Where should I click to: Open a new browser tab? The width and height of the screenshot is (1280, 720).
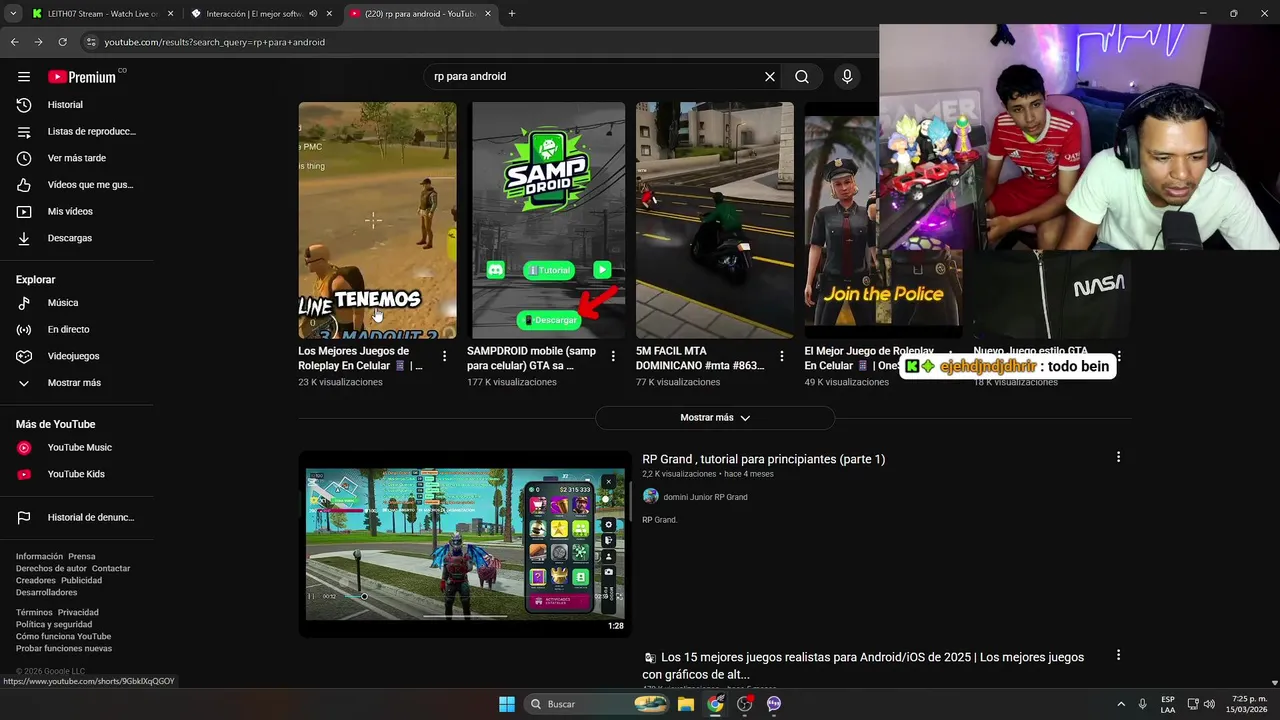(x=512, y=14)
